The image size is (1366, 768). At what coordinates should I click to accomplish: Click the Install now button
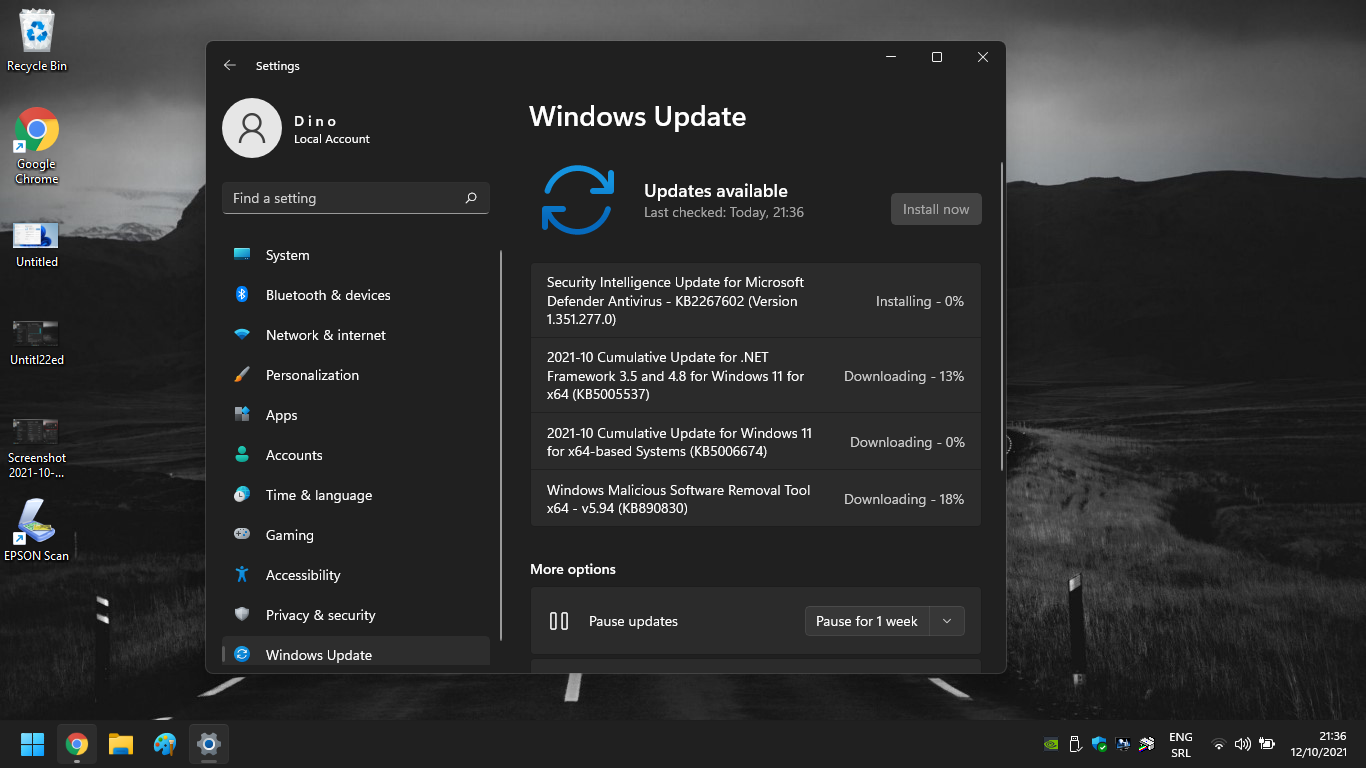point(936,209)
